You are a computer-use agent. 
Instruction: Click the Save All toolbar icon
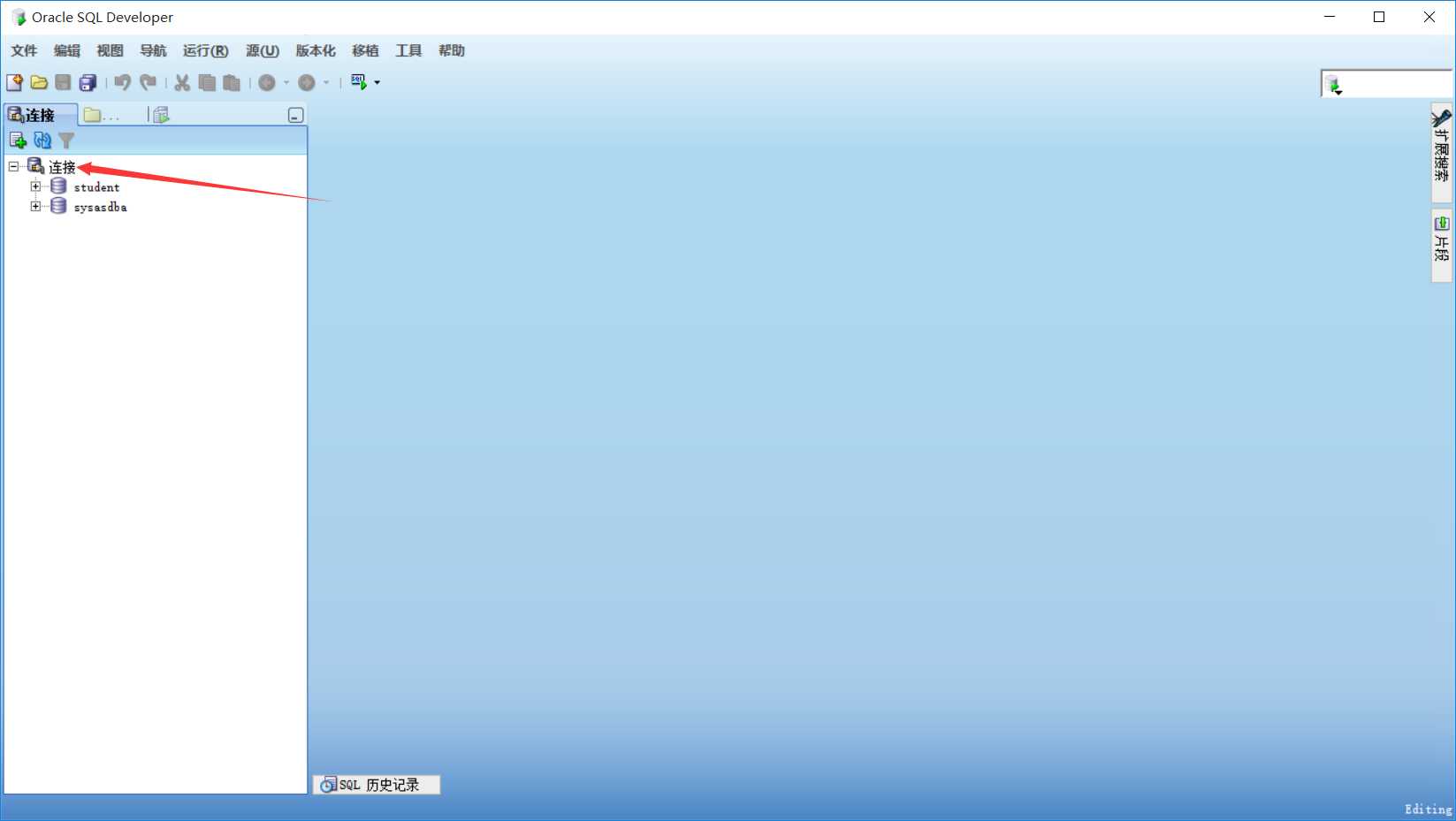[x=88, y=82]
